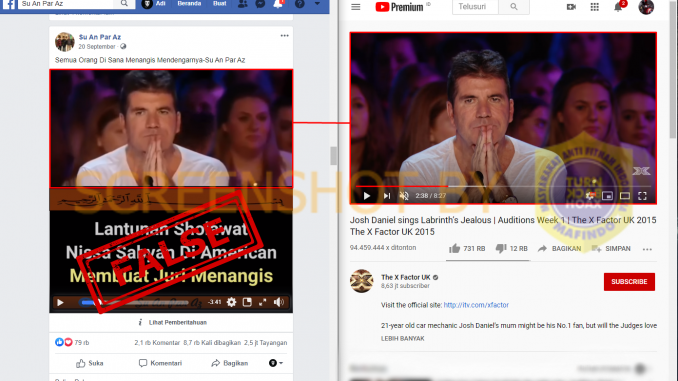Click SIMPAN to save video
Screen dimensions: 678x381
[611, 249]
